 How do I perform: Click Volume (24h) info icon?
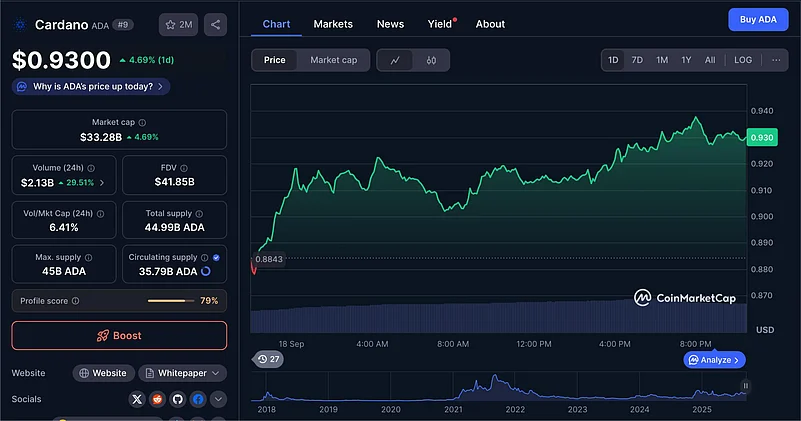tap(91, 168)
